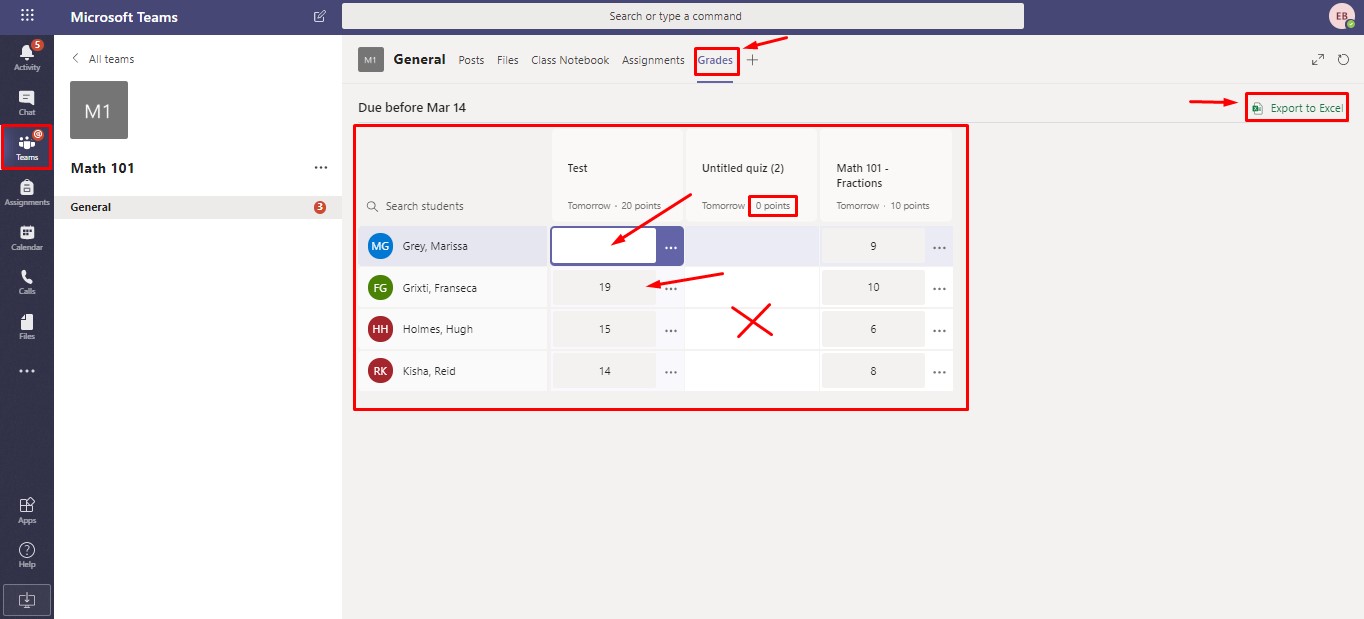Image resolution: width=1364 pixels, height=619 pixels.
Task: Edit Kisha, Reid Test grade 14
Action: coord(604,371)
